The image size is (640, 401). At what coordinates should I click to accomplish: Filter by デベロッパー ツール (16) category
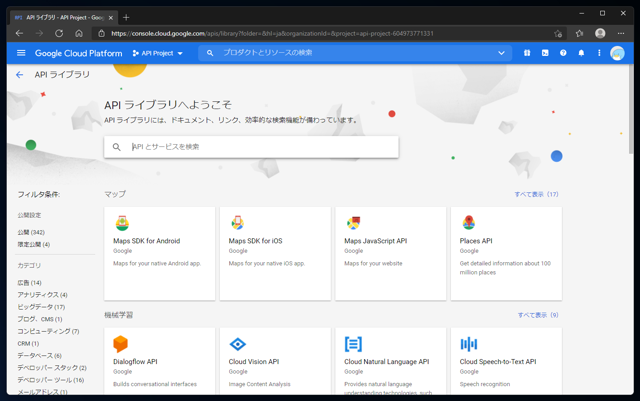point(51,380)
